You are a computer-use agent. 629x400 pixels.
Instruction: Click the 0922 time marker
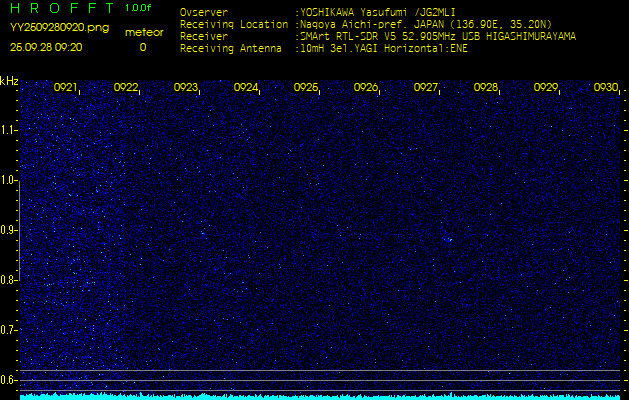point(126,87)
